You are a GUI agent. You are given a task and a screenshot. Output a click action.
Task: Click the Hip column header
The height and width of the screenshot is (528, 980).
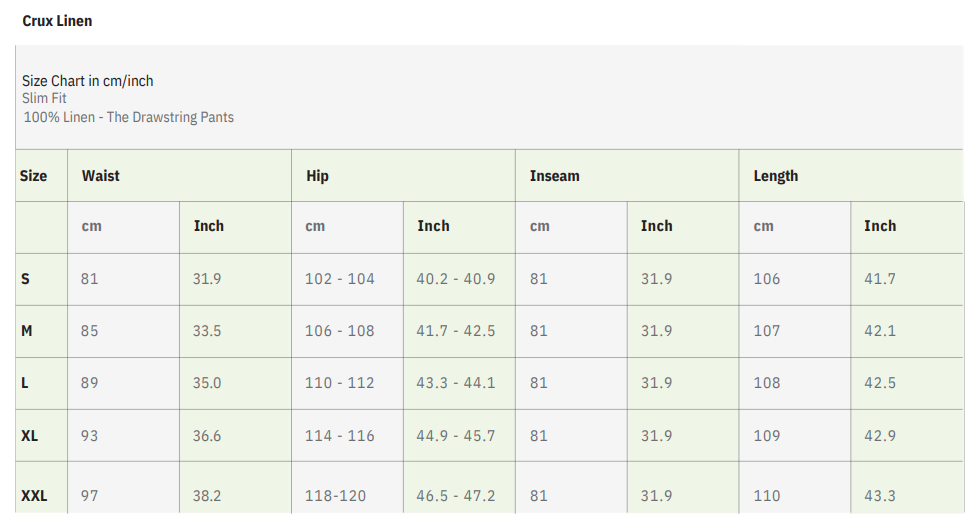click(317, 176)
